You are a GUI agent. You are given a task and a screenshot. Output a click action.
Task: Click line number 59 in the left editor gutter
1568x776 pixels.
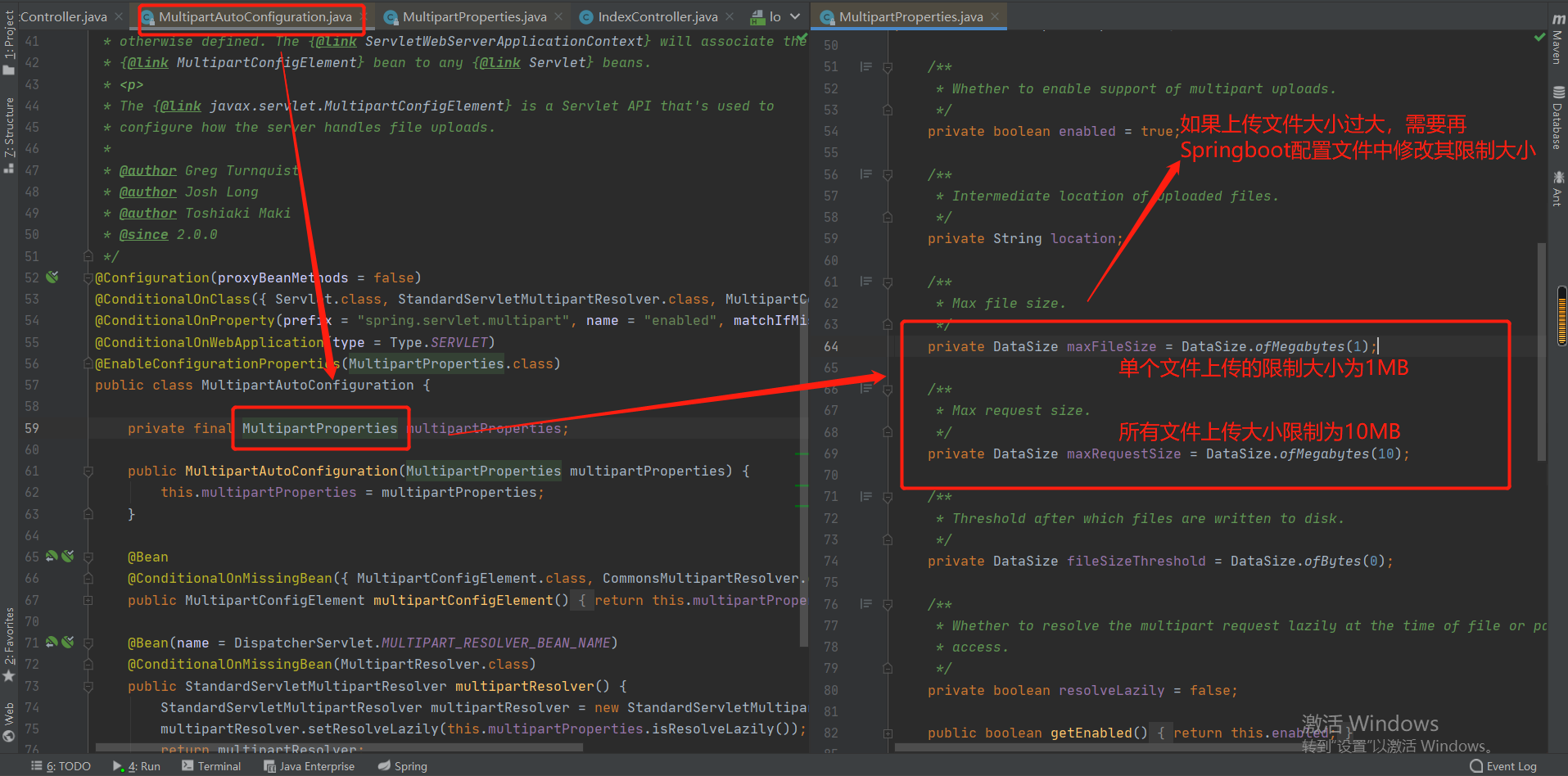(x=32, y=428)
